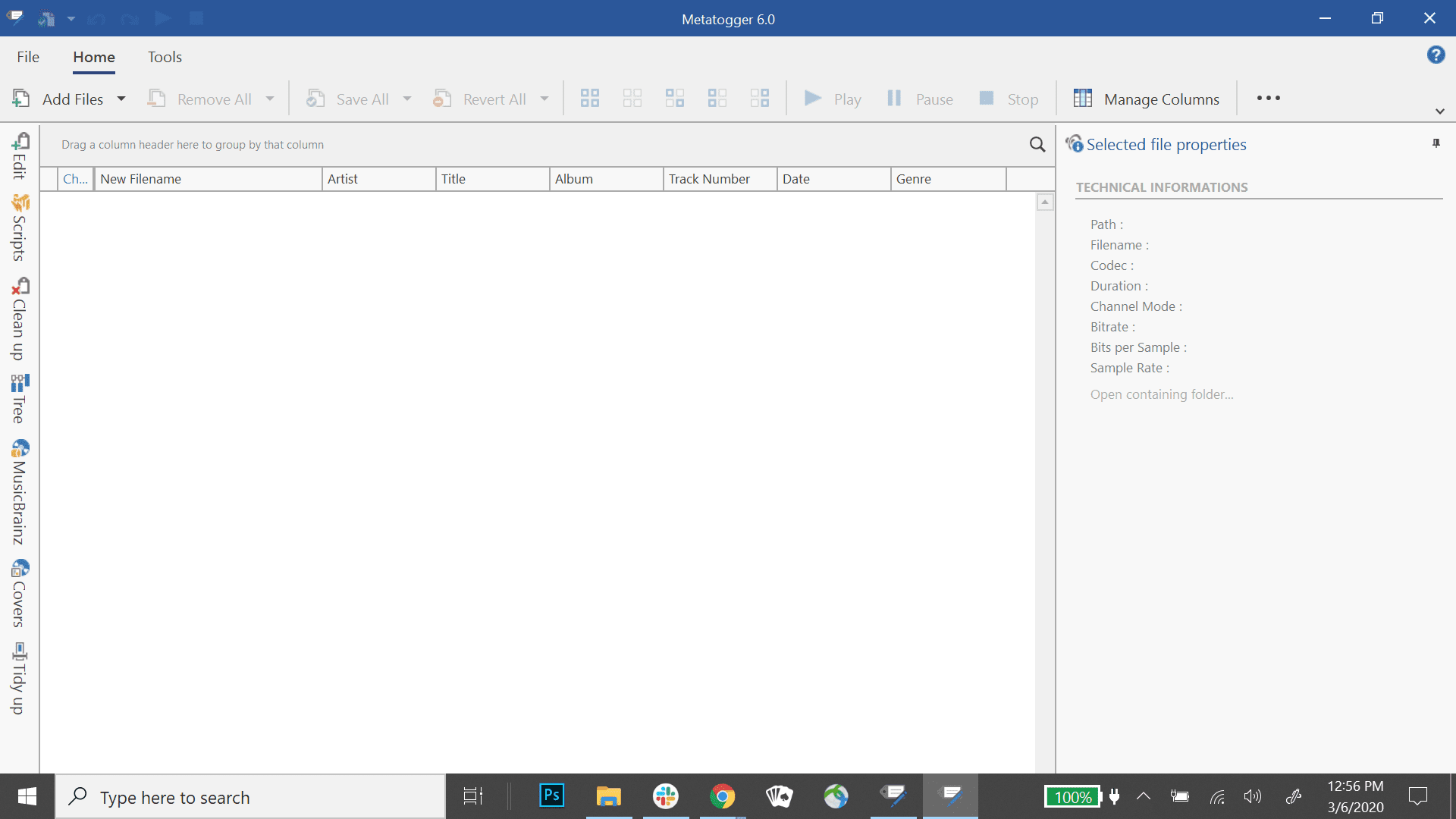This screenshot has width=1456, height=819.
Task: Toggle the first grid view layout
Action: pyautogui.click(x=589, y=98)
